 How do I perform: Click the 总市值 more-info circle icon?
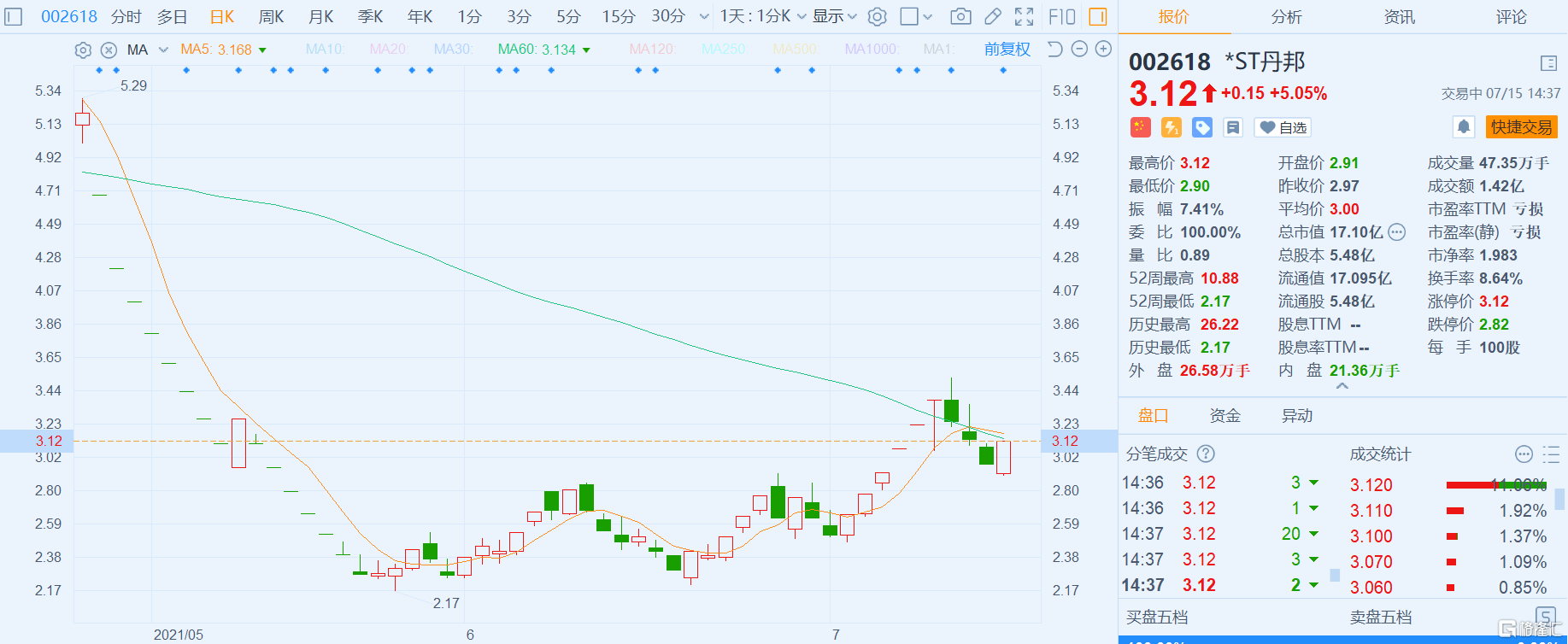pyautogui.click(x=1397, y=232)
